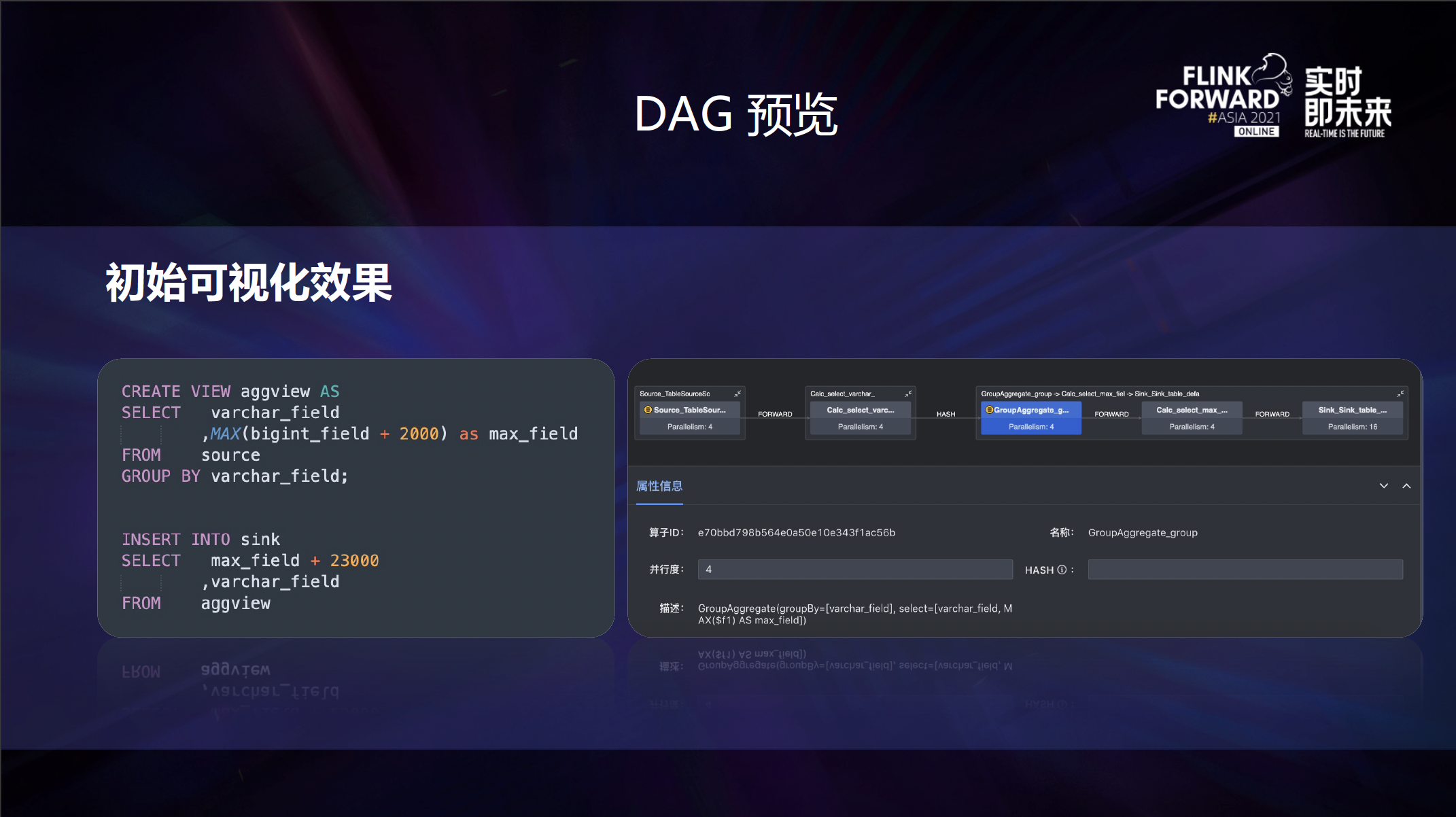
Task: Click the 描述 GroupAggregate description text
Action: 855,614
